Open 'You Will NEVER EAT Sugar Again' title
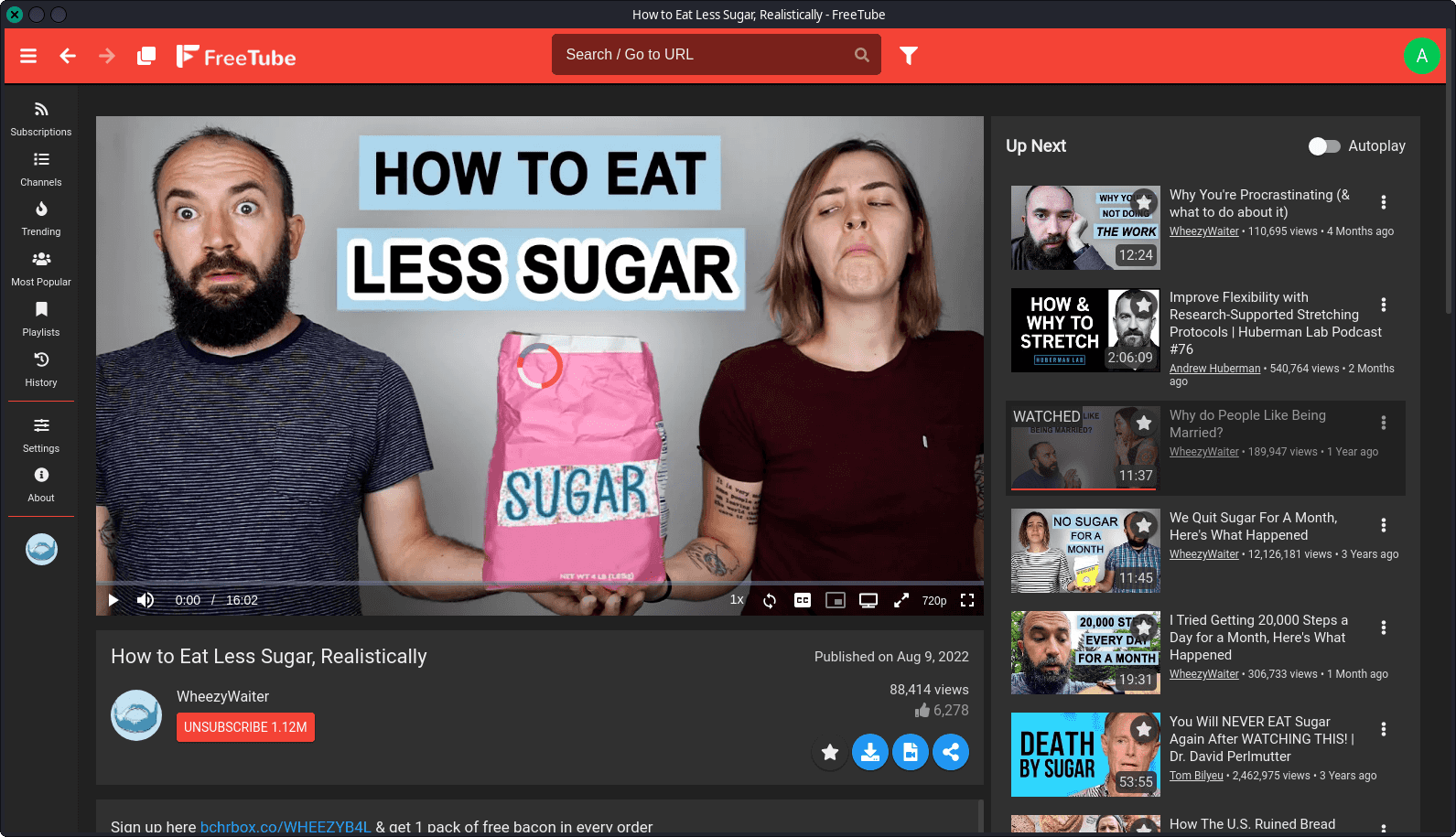The image size is (1456, 837). point(1262,739)
